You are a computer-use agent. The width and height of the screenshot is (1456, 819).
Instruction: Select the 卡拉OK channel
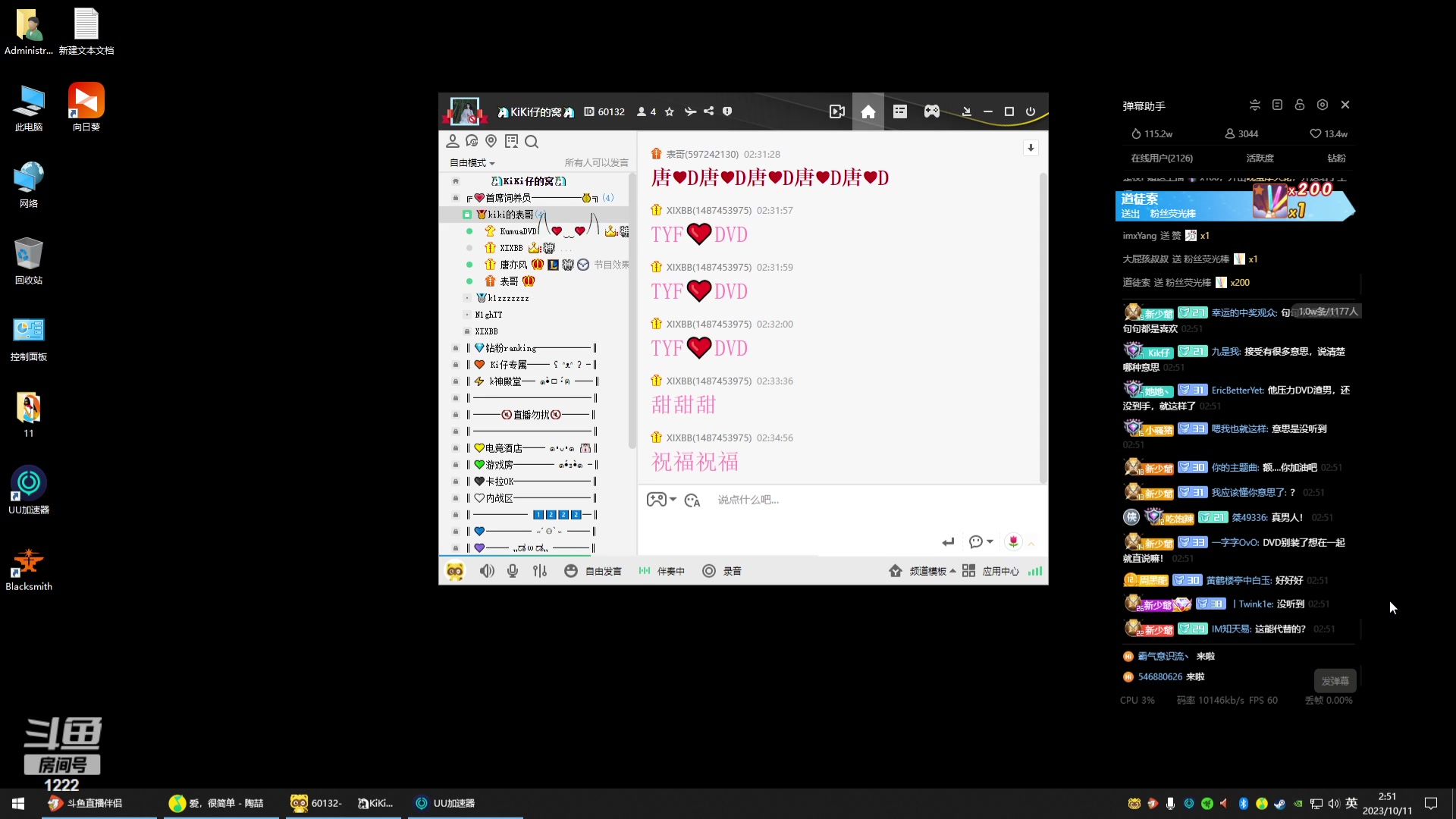pyautogui.click(x=535, y=482)
